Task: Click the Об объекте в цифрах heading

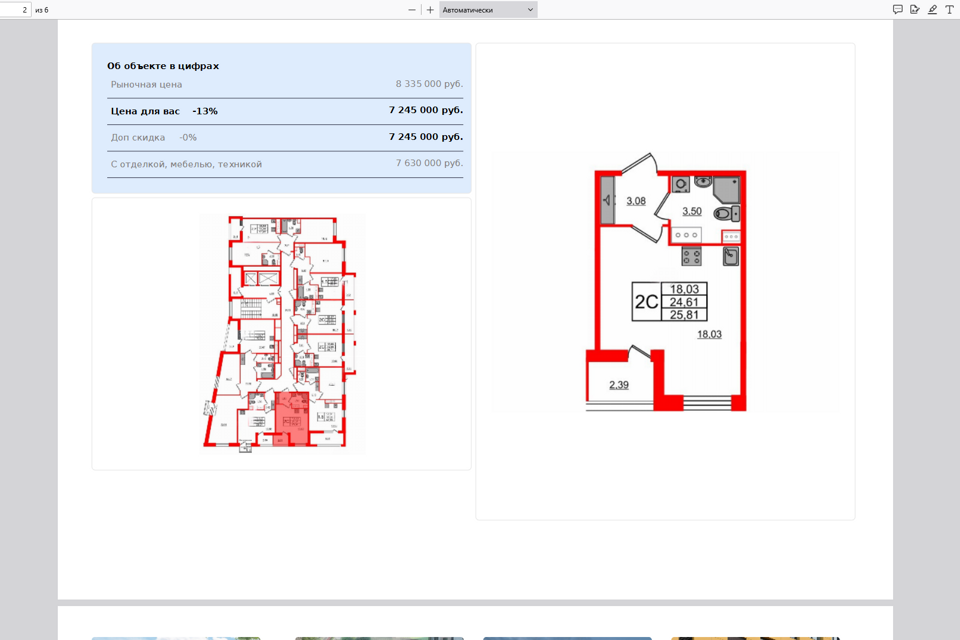Action: [163, 66]
